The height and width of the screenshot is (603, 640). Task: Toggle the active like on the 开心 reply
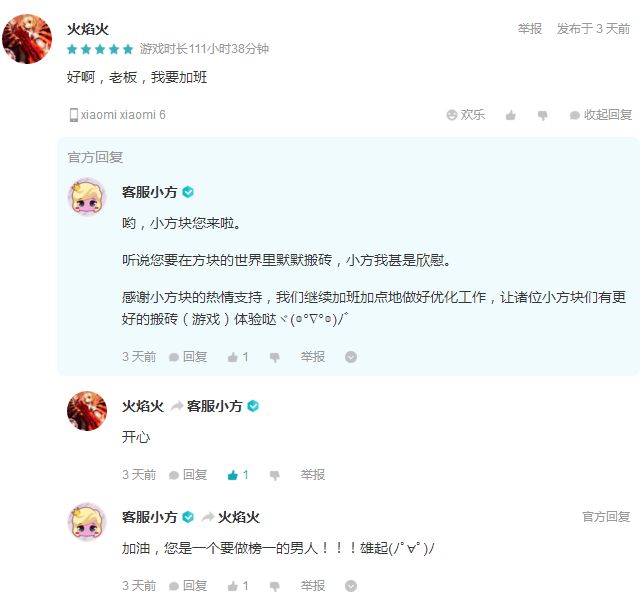[237, 475]
